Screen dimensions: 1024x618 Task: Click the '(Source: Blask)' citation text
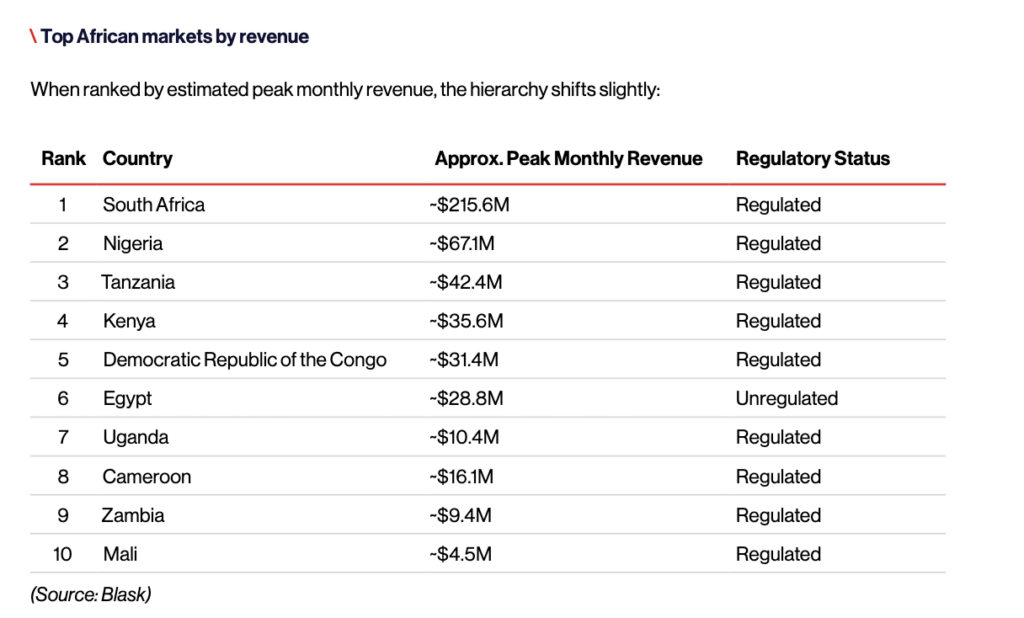tap(91, 594)
